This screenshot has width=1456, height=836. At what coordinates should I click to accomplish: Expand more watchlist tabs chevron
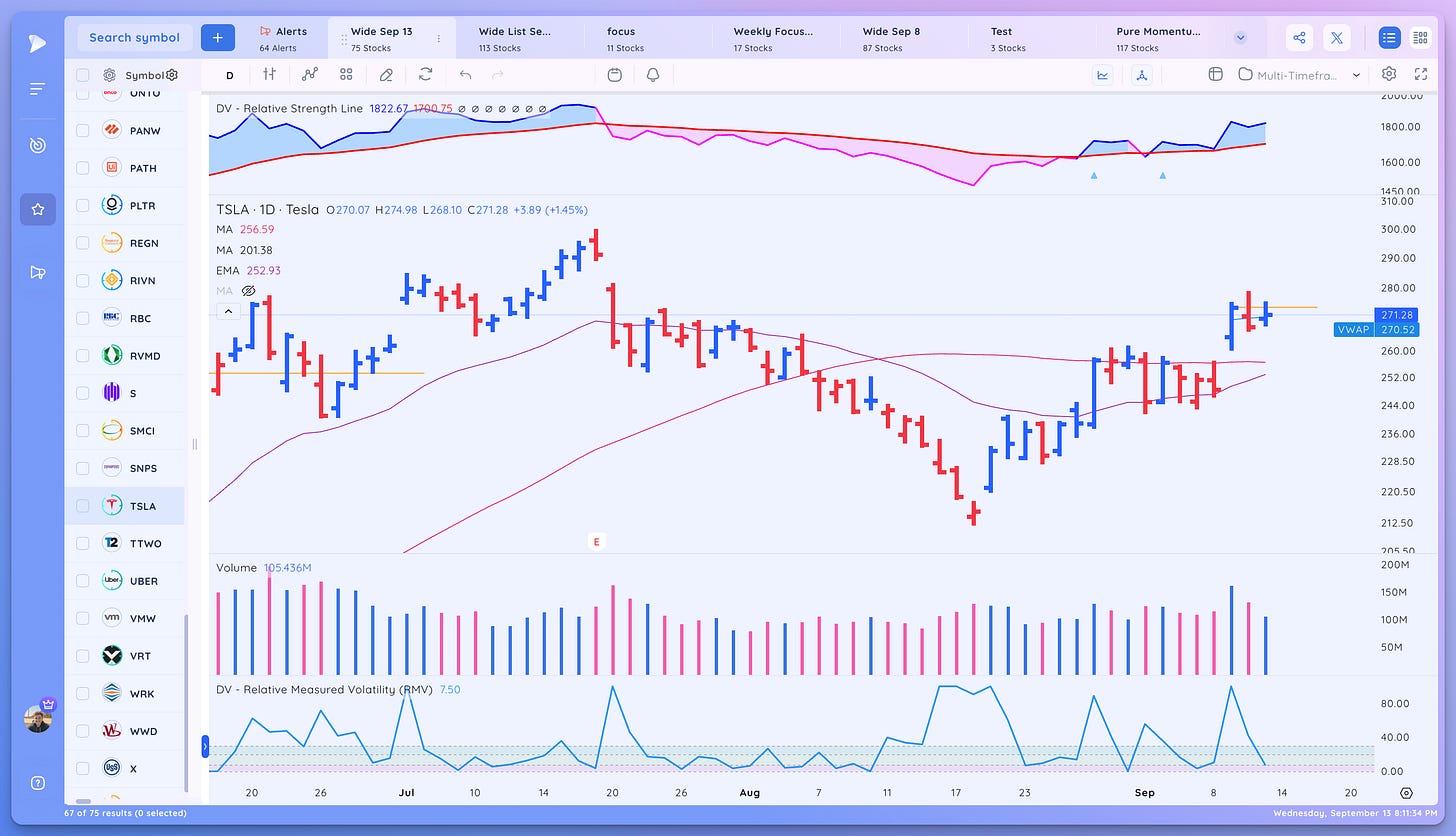click(1241, 38)
